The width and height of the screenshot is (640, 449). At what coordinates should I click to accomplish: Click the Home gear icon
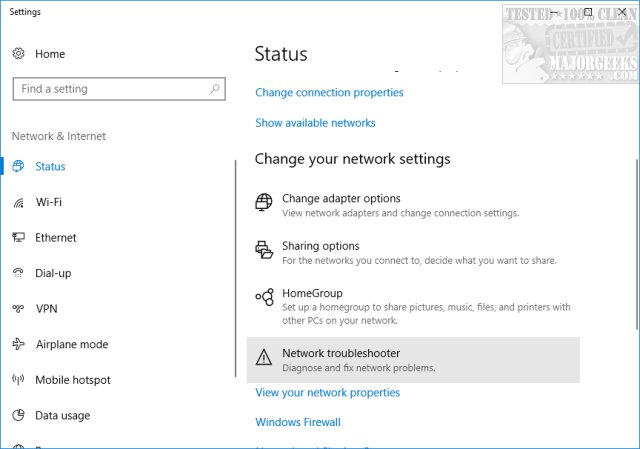tap(19, 53)
